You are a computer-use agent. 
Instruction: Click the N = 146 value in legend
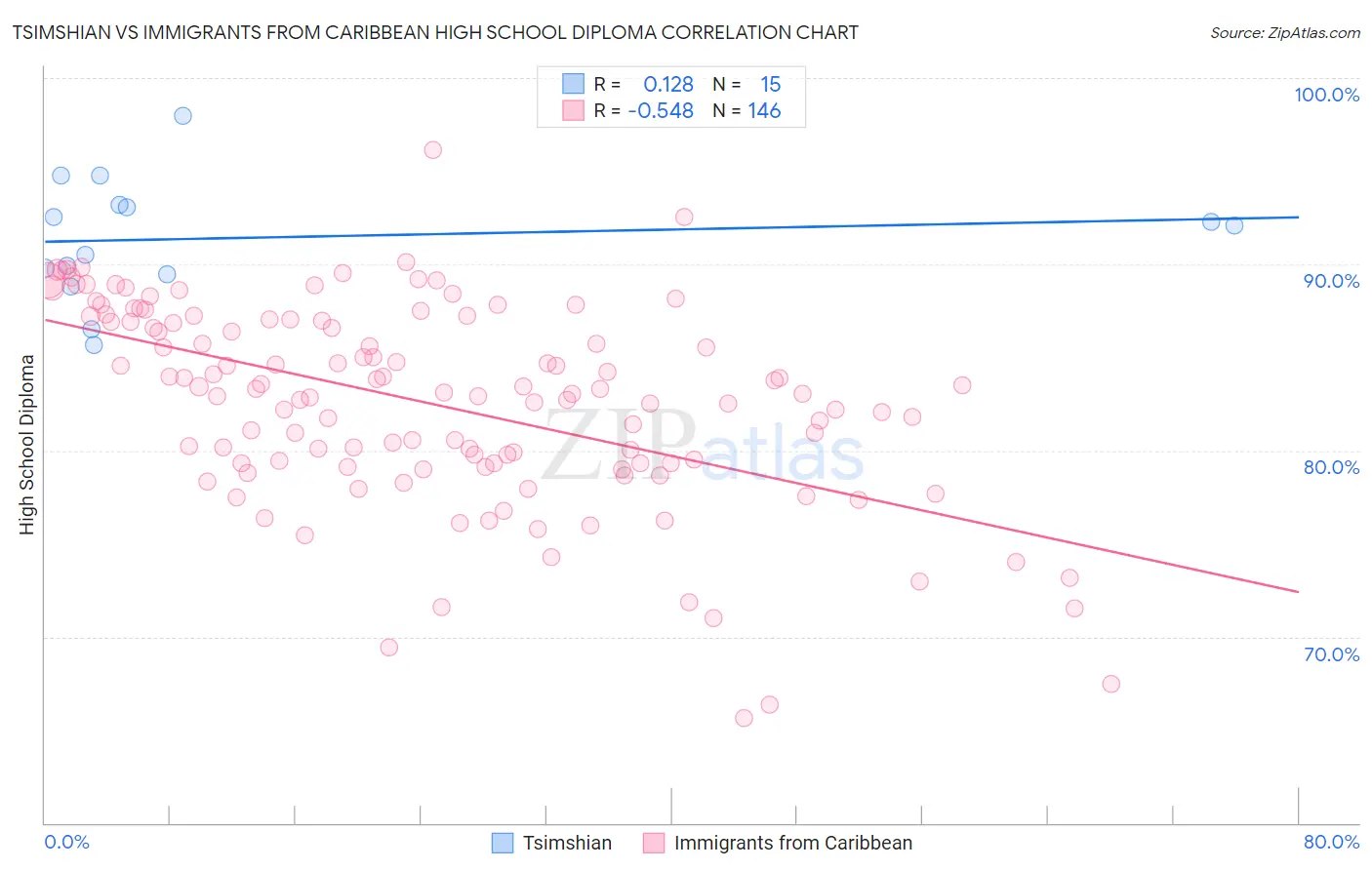coord(747,110)
